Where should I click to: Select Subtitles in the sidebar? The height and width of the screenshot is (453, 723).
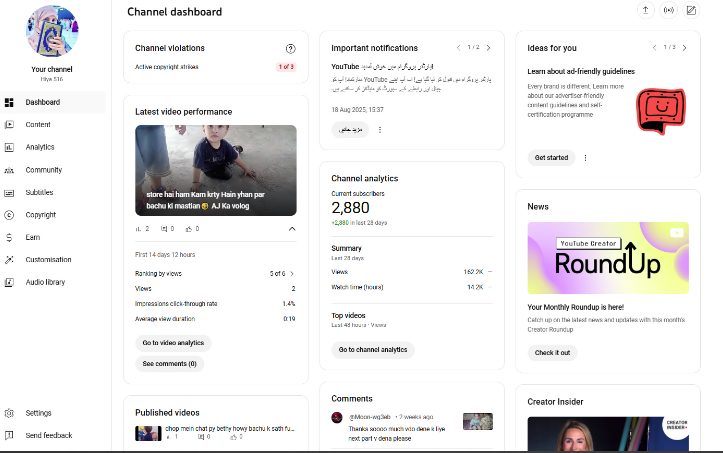[x=53, y=192]
